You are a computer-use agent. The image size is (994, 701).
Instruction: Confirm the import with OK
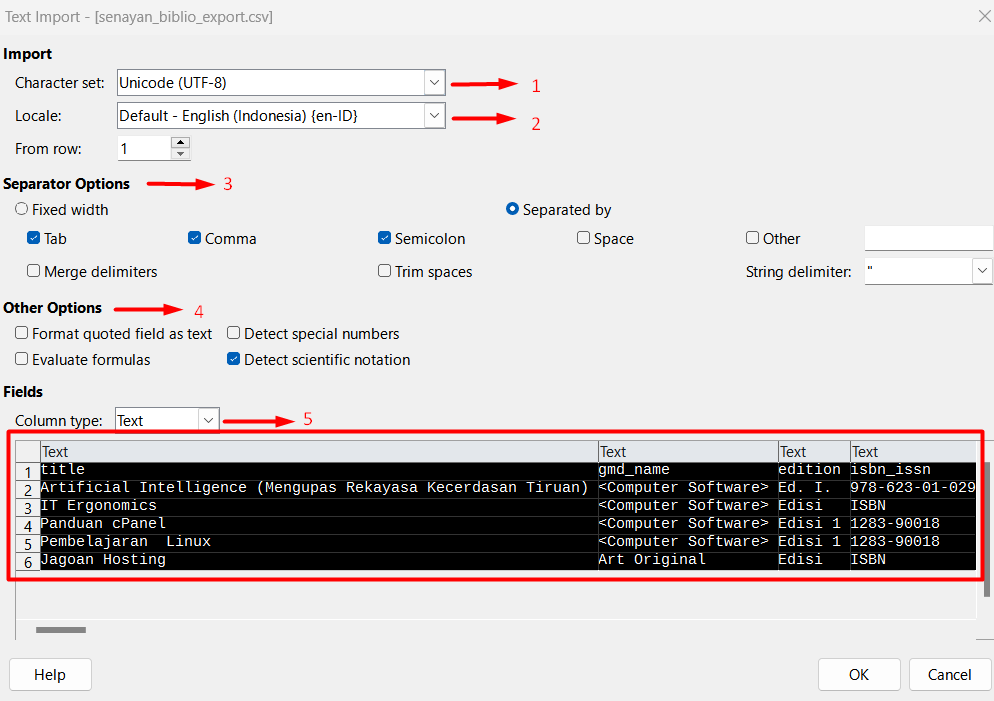858,674
